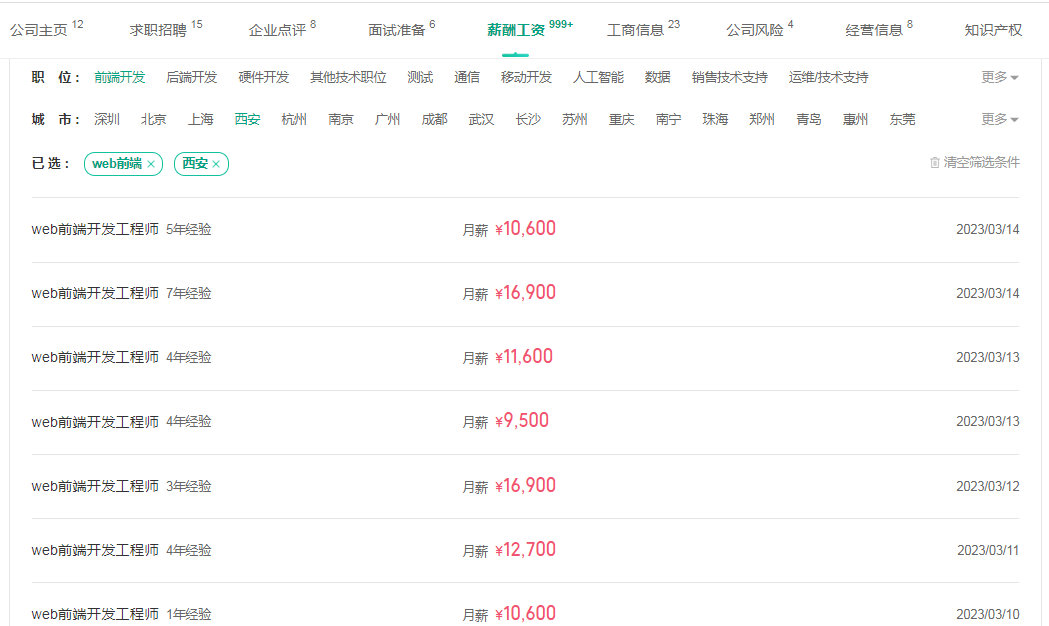
Task: Expand more cities with 更多
Action: [999, 120]
